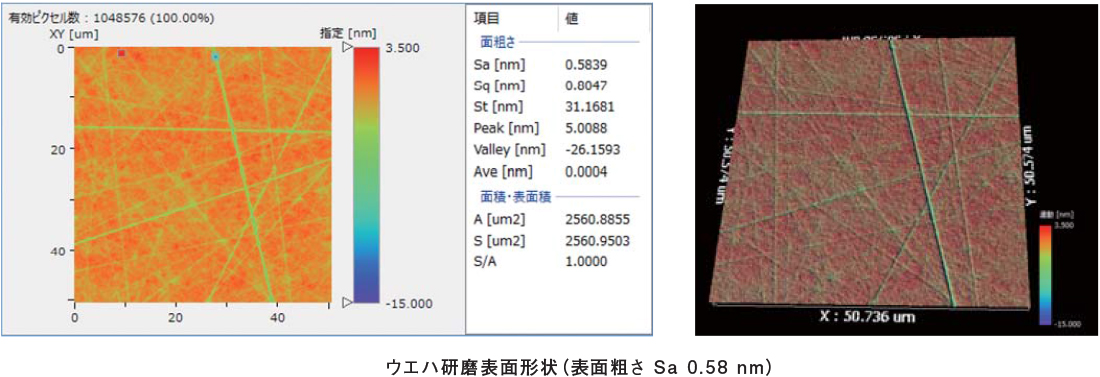The height and width of the screenshot is (377, 1100).
Task: Click the lower color scale triangle marker at -15.000
Action: click(347, 303)
